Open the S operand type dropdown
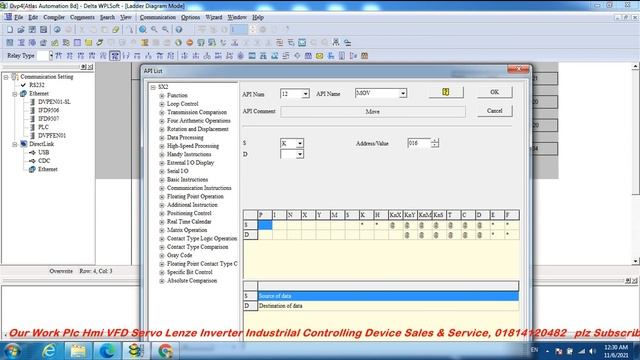Screen dimensions: 640x360 pos(300,143)
